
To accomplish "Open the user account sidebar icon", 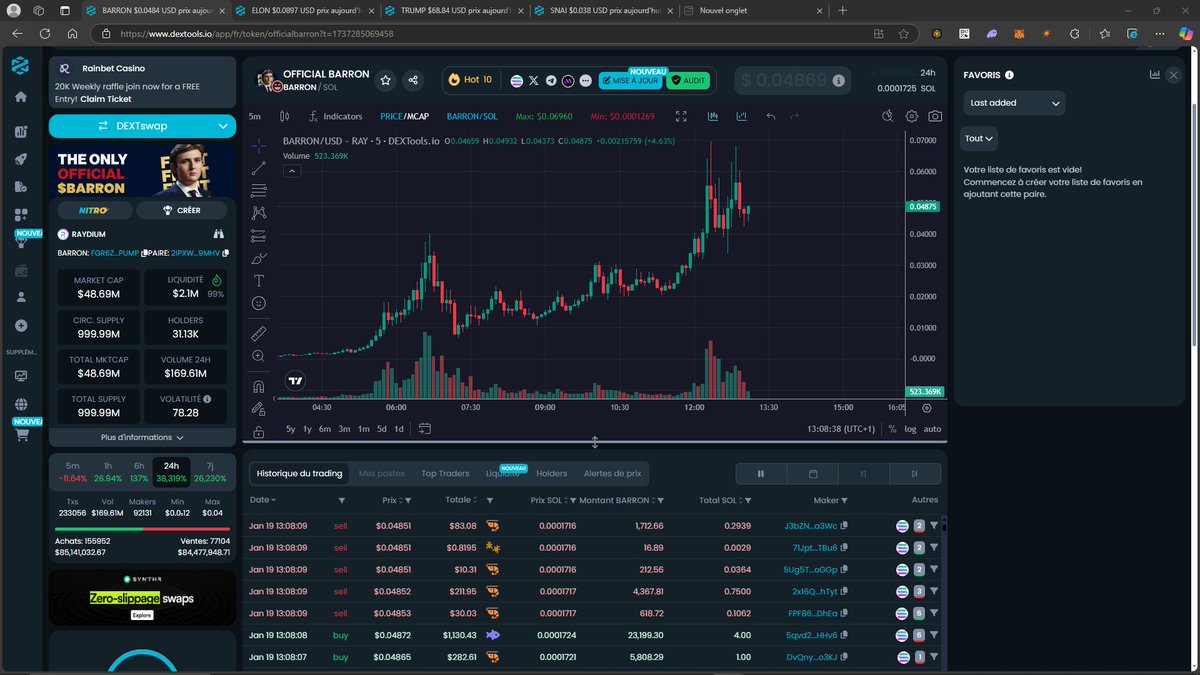I will point(20,297).
